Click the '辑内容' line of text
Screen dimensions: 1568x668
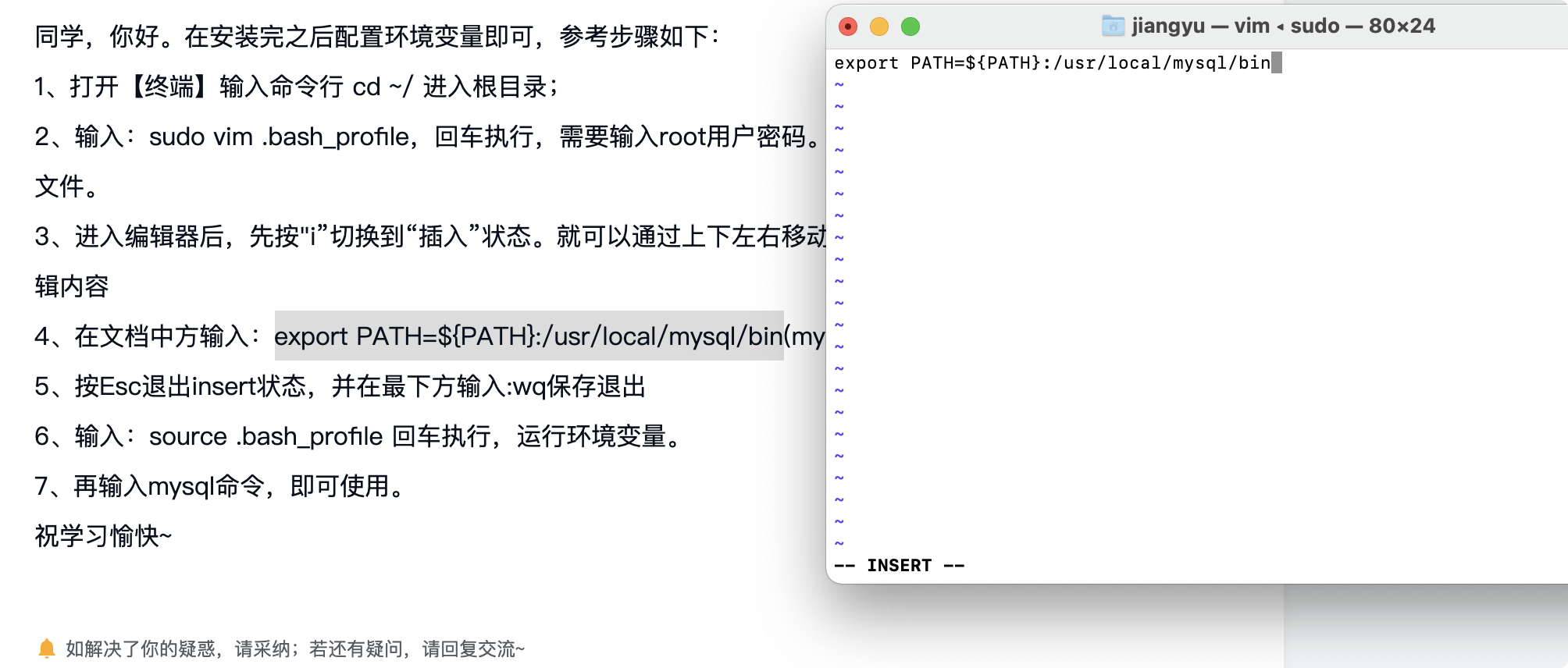click(x=72, y=286)
